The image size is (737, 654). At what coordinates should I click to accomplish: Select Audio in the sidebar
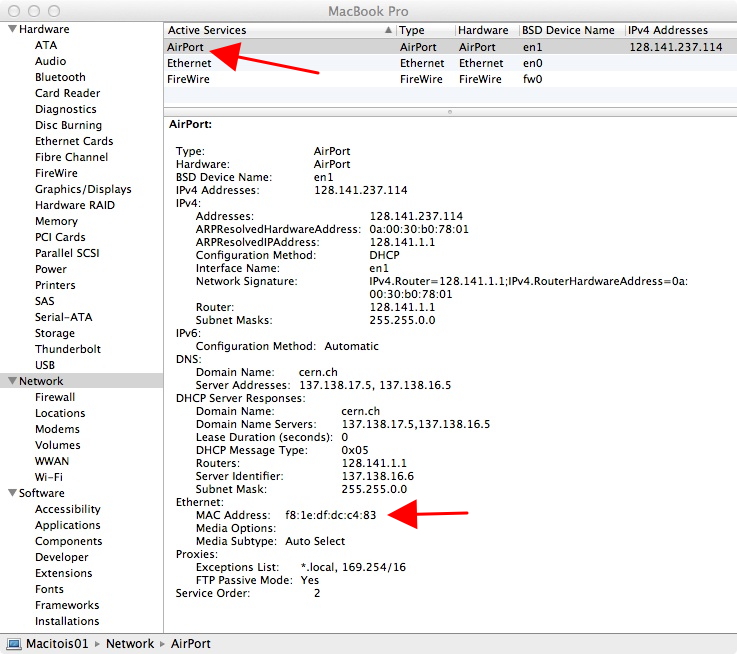click(50, 61)
